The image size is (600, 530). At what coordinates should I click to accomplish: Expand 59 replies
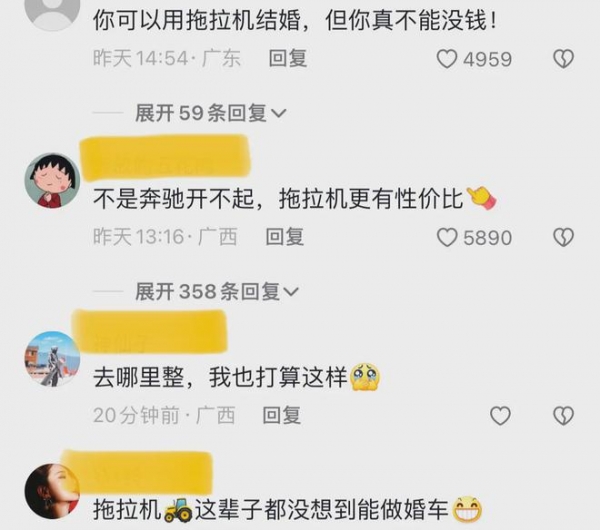210,113
